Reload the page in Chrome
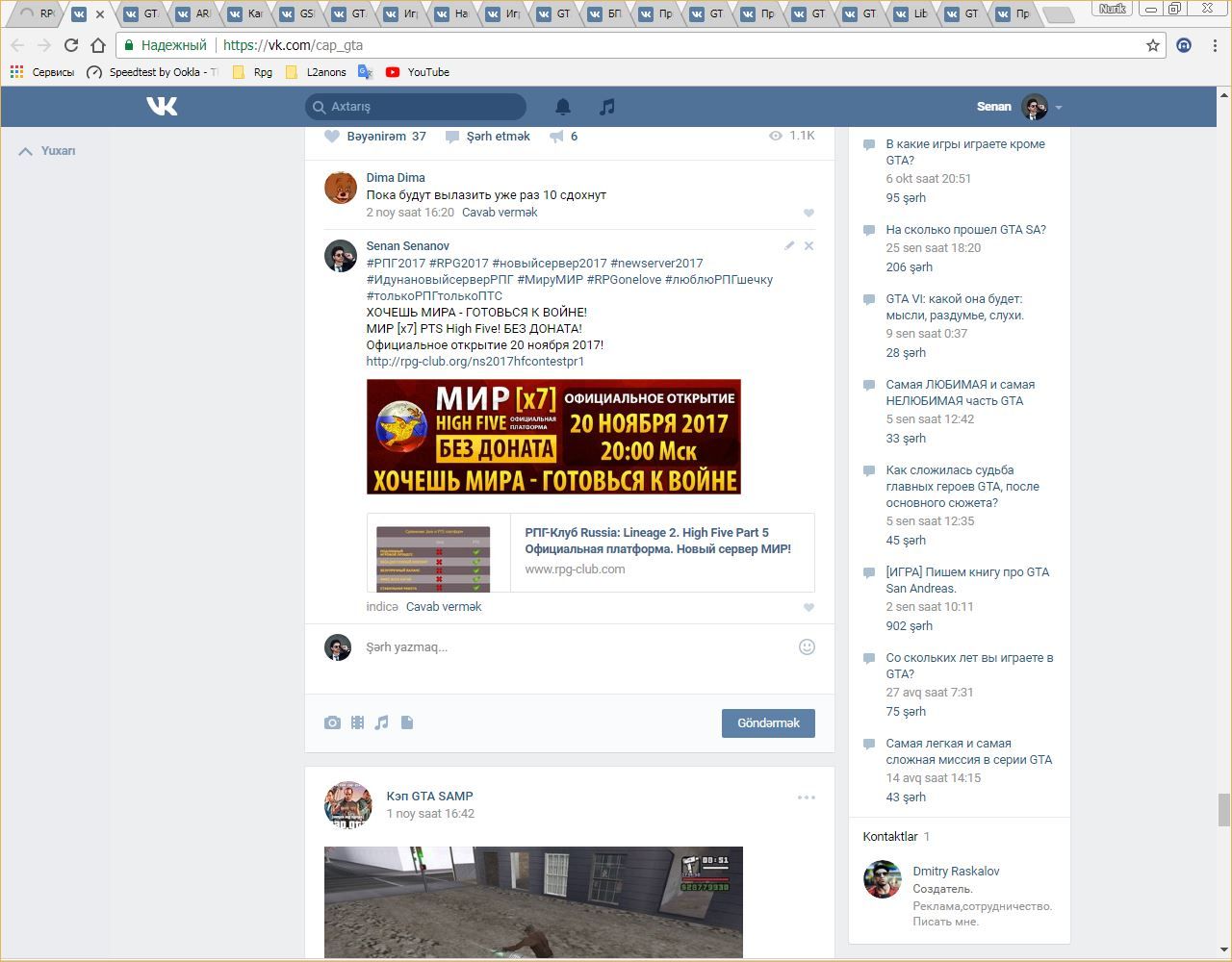1232x962 pixels. [x=70, y=45]
